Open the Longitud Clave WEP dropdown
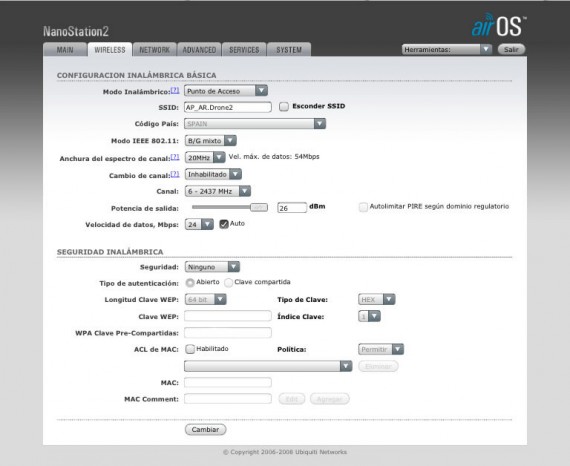Image resolution: width=570 pixels, height=466 pixels. point(205,300)
